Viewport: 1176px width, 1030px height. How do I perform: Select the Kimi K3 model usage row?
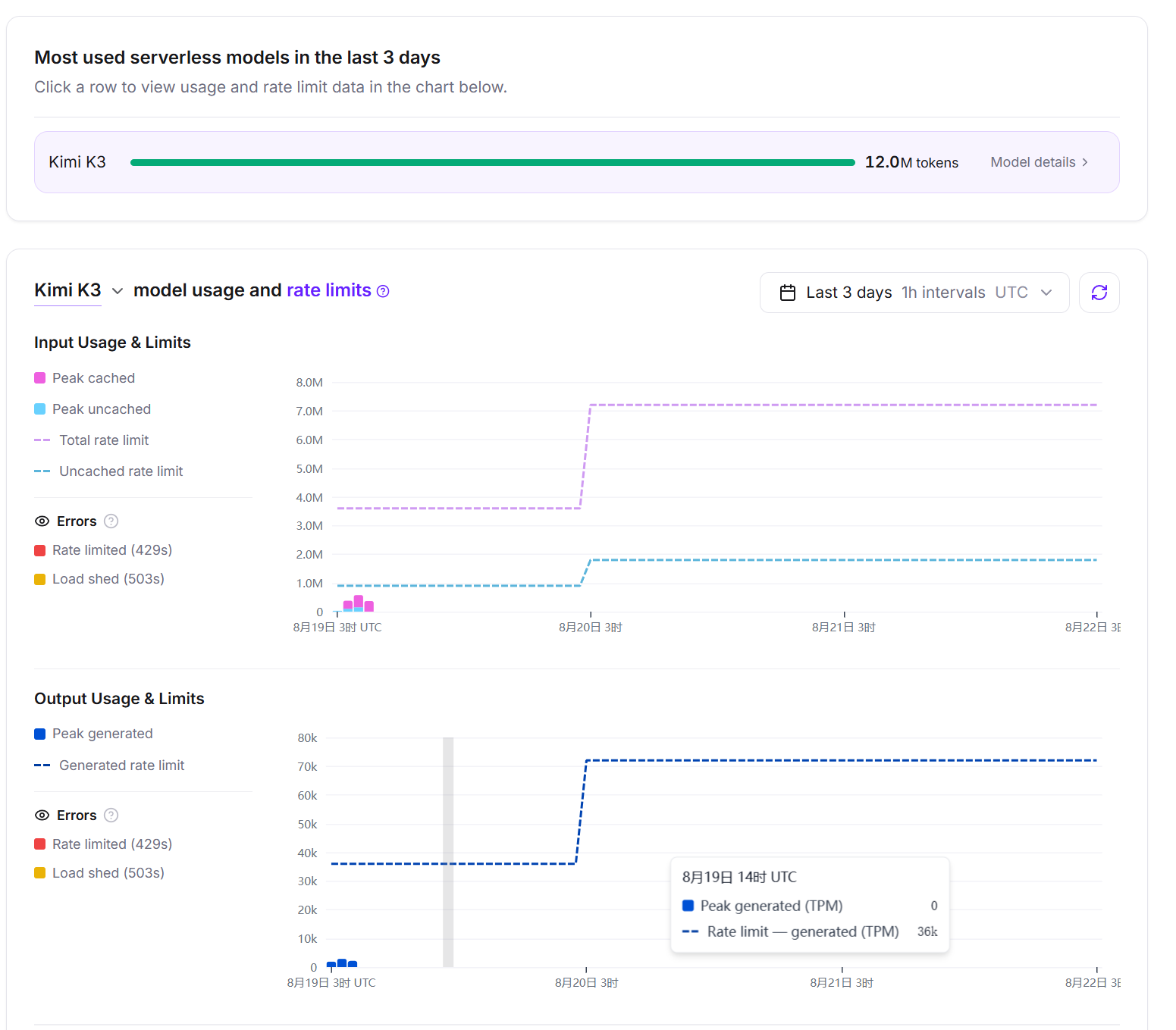577,162
